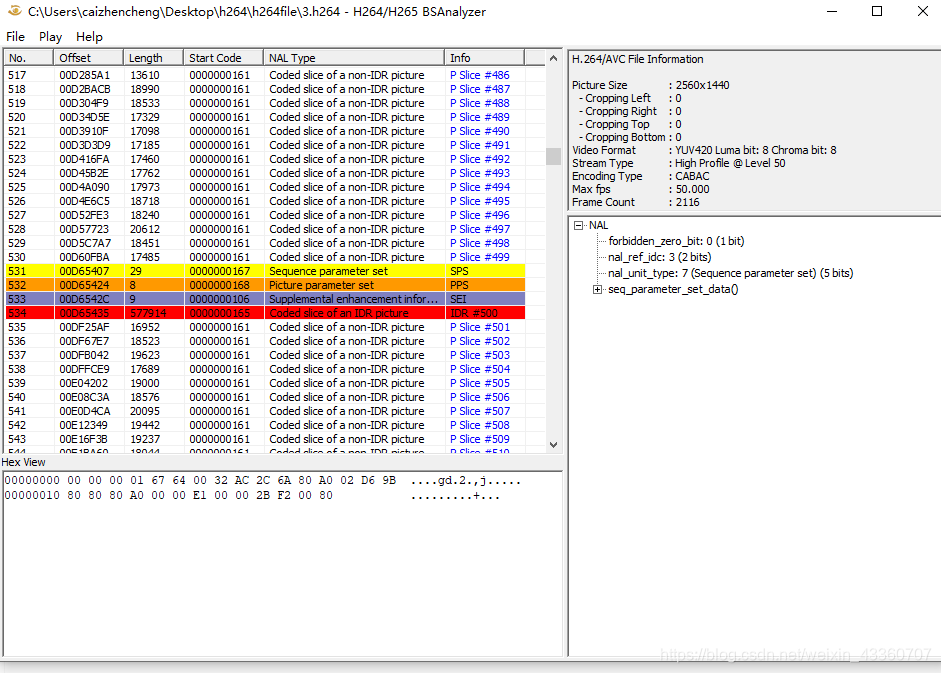
Task: Select the nal_ref_idc tree item
Action: click(x=660, y=257)
